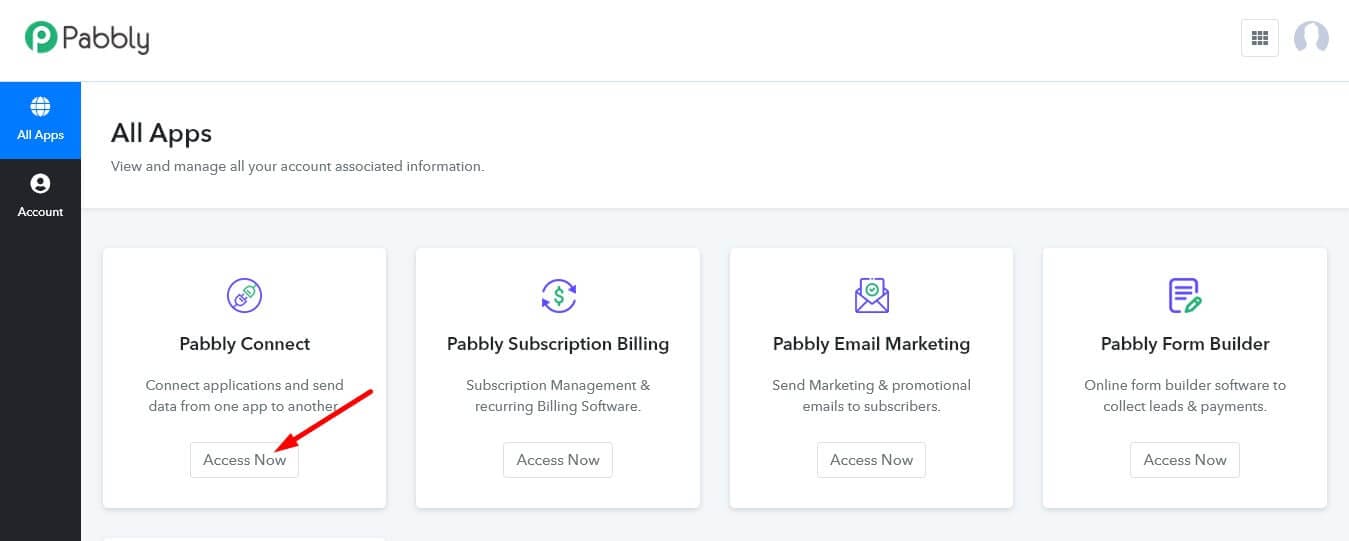Click the Form Builder document icon
Image resolution: width=1349 pixels, height=541 pixels.
click(x=1185, y=295)
